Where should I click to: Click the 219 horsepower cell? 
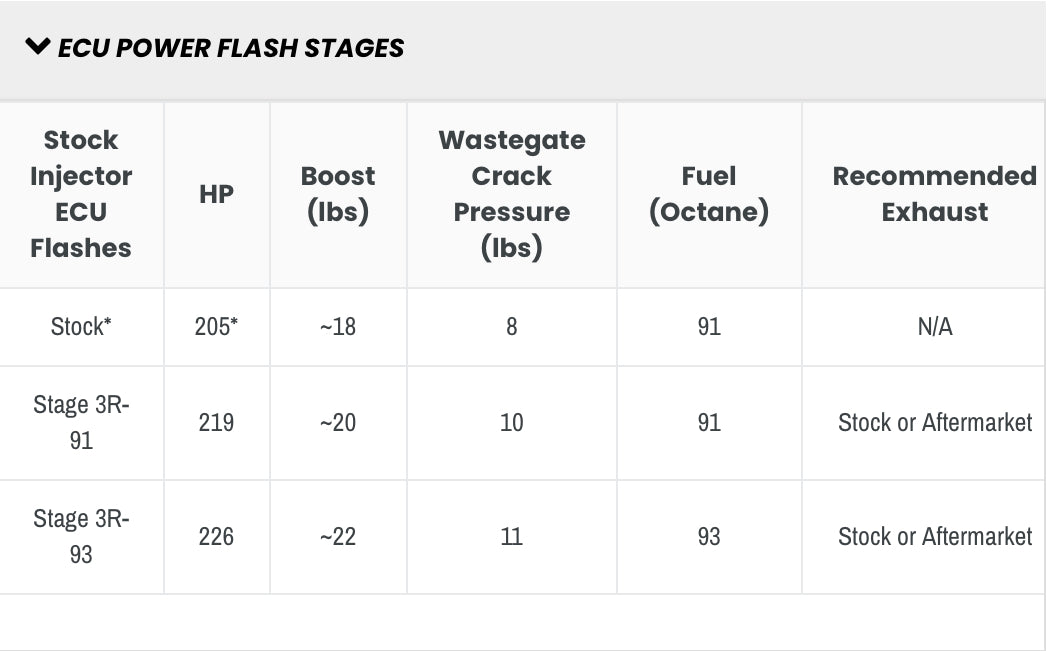coord(216,422)
